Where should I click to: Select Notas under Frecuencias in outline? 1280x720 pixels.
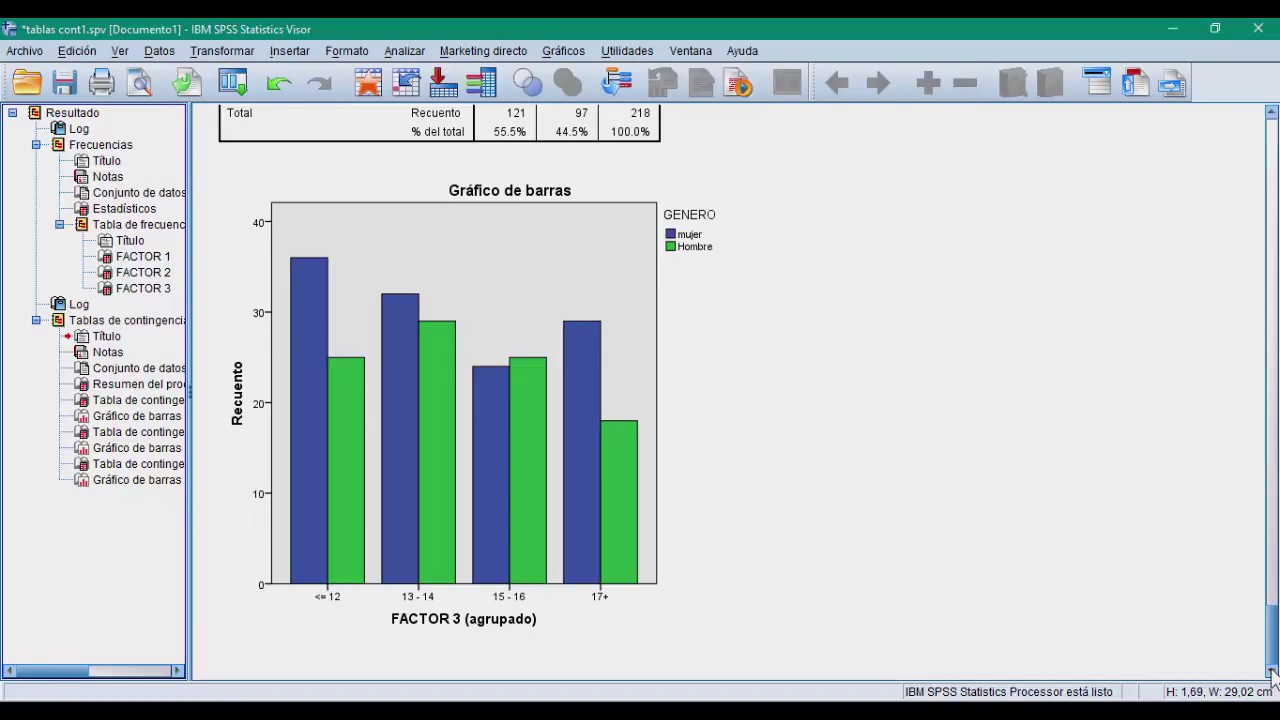[x=108, y=177]
